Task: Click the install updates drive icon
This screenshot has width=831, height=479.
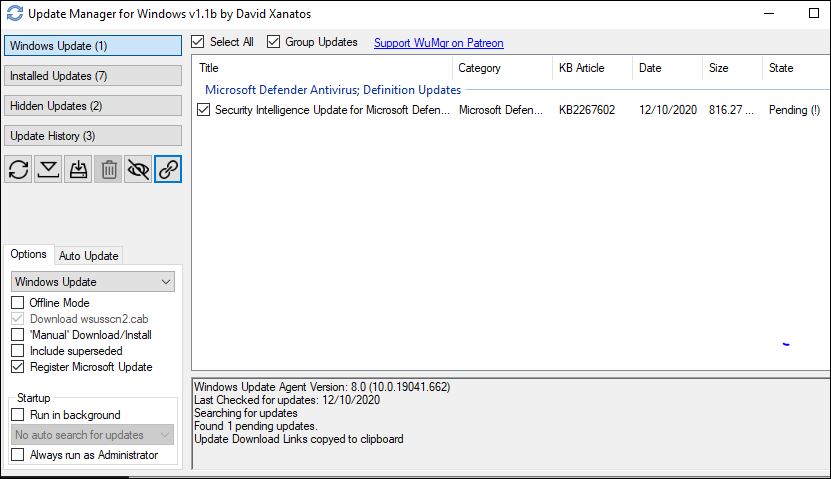Action: (79, 169)
